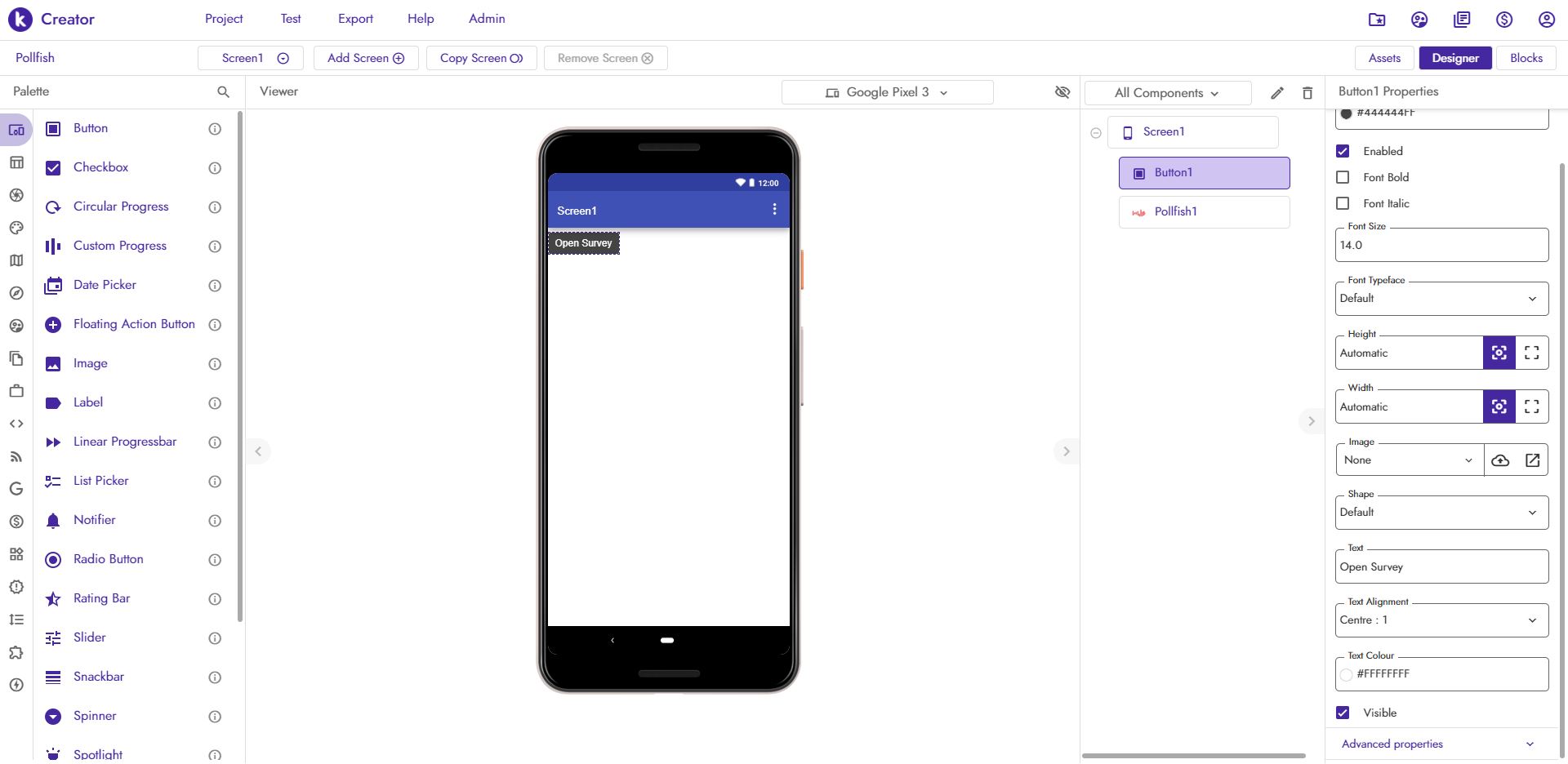The image size is (1568, 764).
Task: Expand Advanced properties section
Action: [1441, 744]
